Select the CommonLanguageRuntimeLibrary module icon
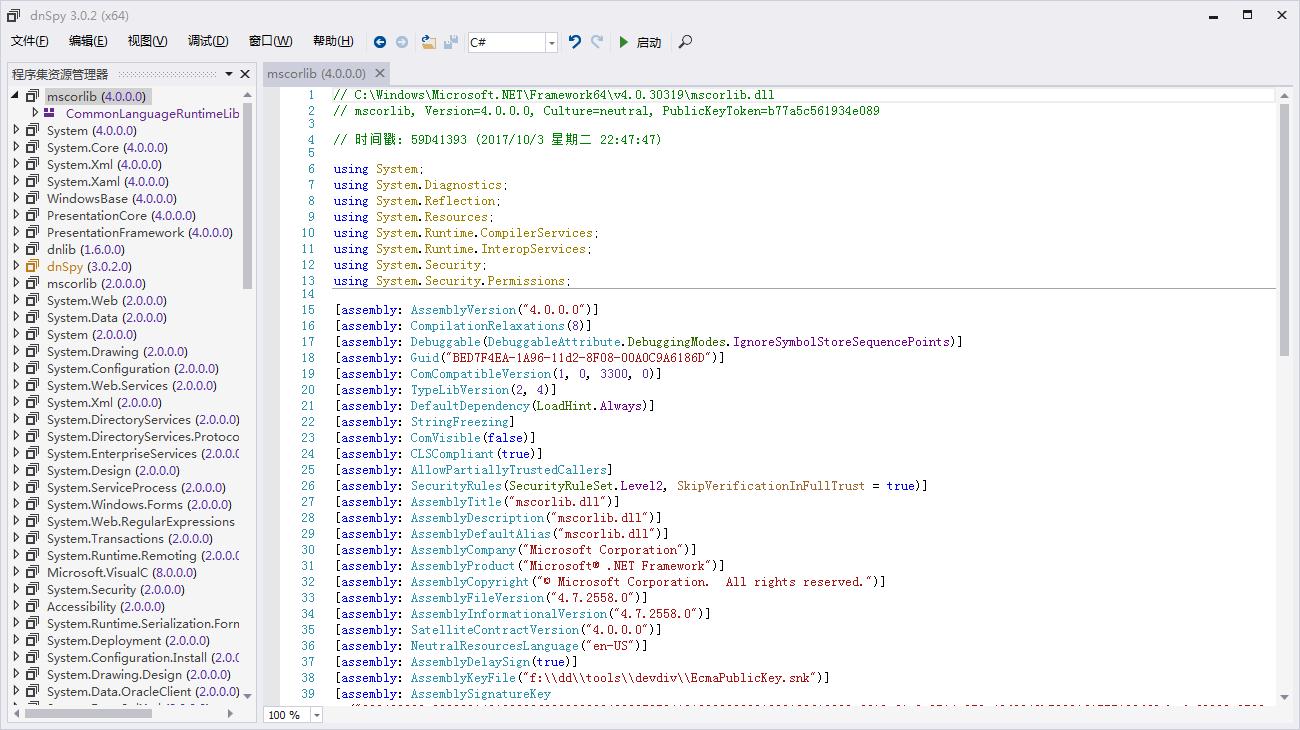1300x730 pixels. pyautogui.click(x=49, y=113)
